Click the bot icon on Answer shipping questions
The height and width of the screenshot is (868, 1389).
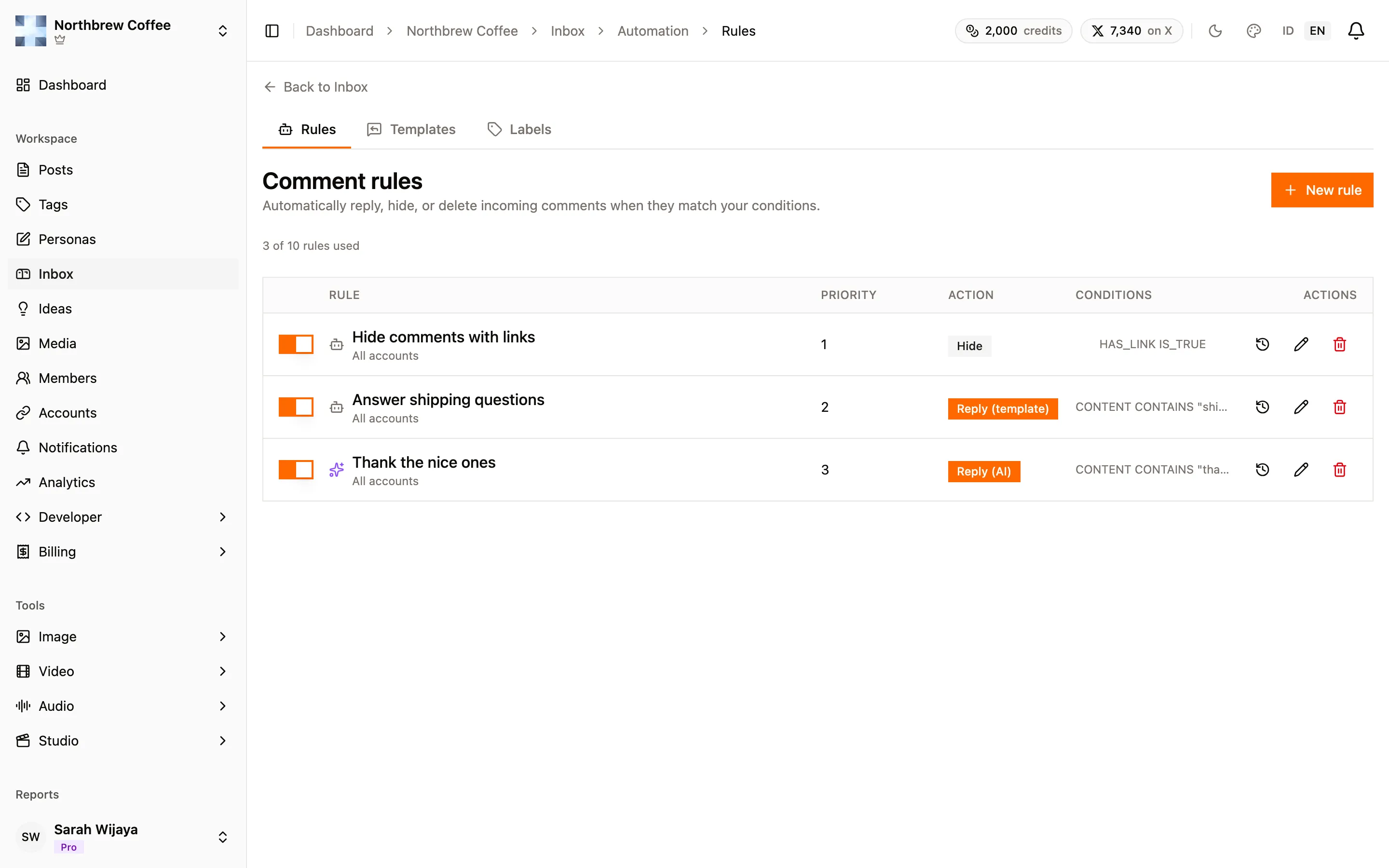336,407
